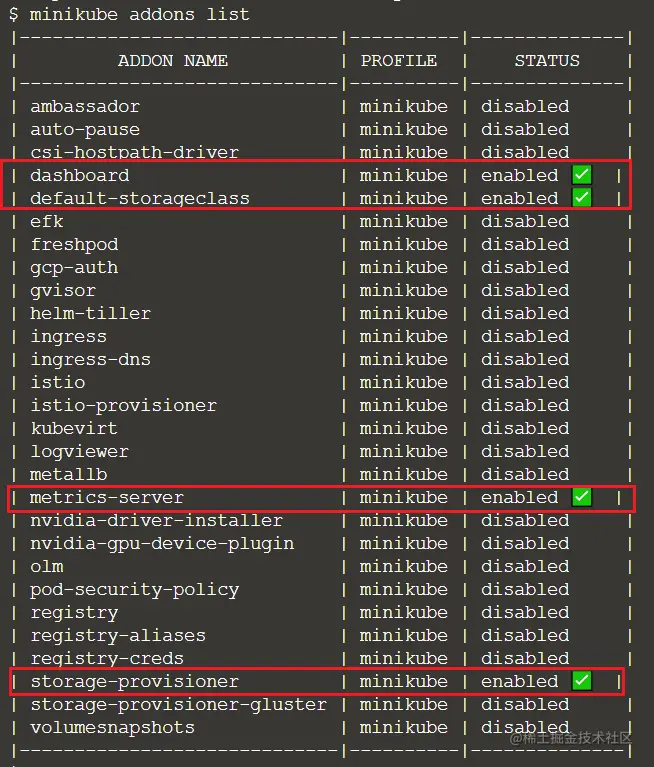The image size is (654, 767).
Task: Select the 'gcp-auth' addon name
Action: [x=74, y=268]
